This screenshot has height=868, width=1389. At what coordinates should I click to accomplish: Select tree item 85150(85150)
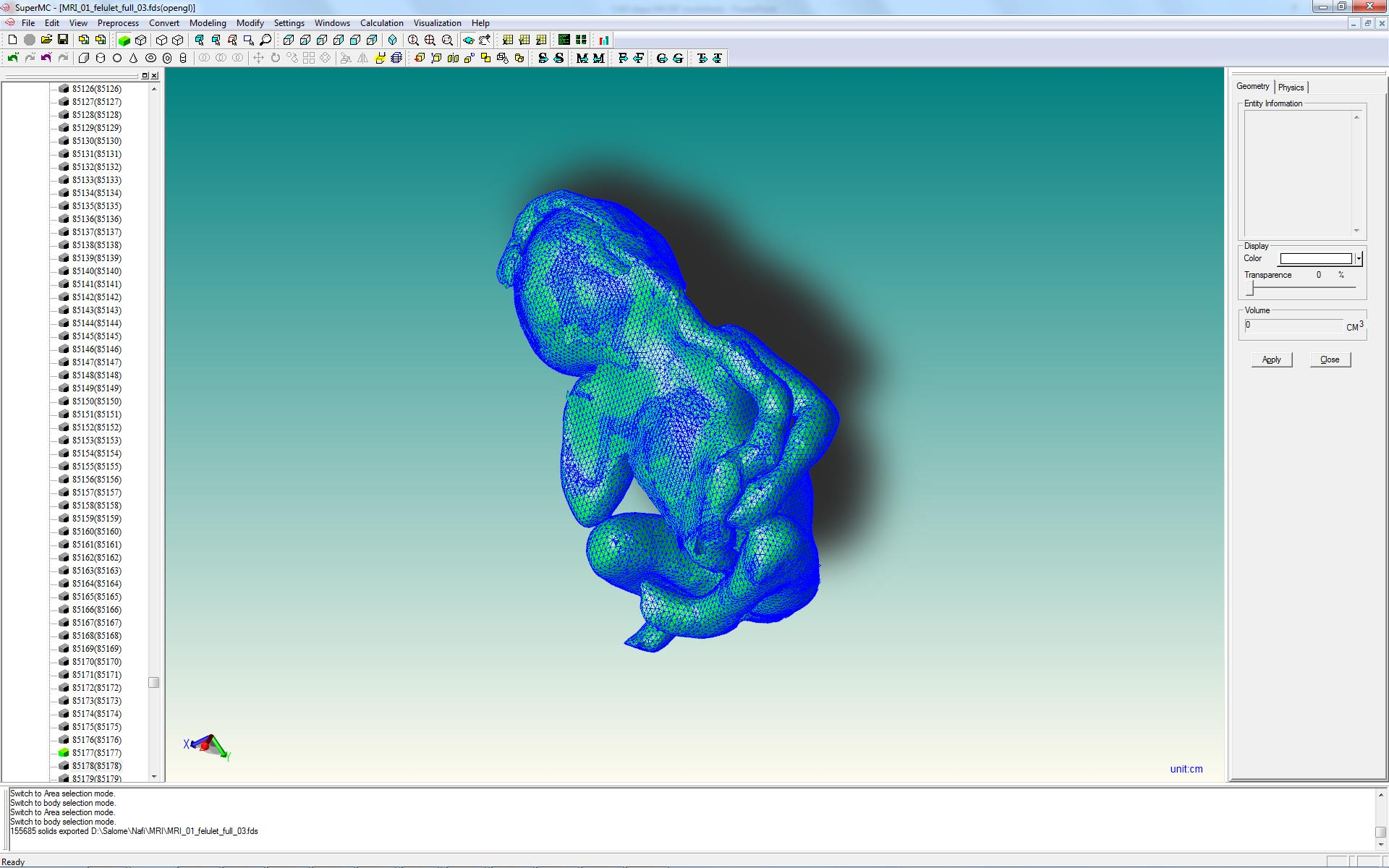96,401
